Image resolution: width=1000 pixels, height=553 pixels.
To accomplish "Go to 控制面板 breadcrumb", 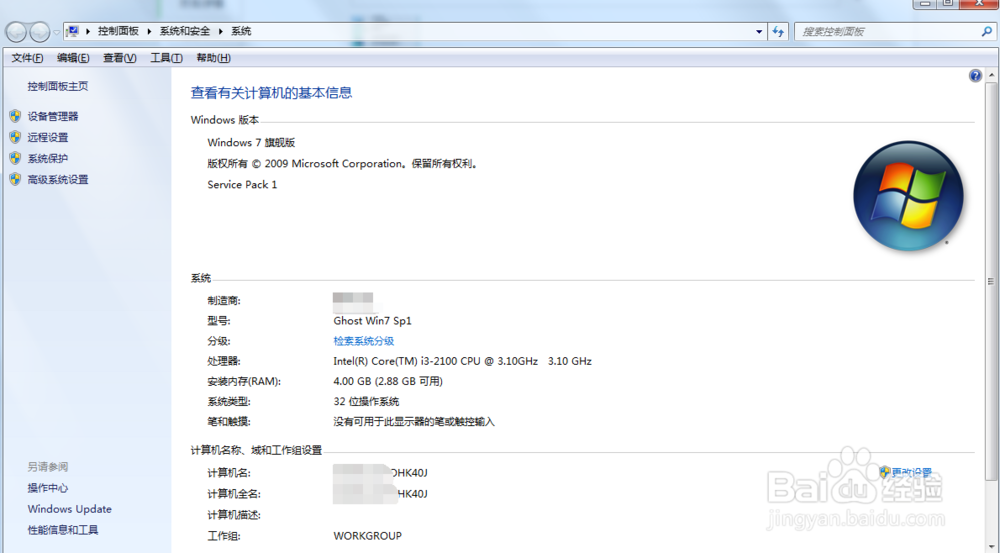I will pyautogui.click(x=118, y=31).
